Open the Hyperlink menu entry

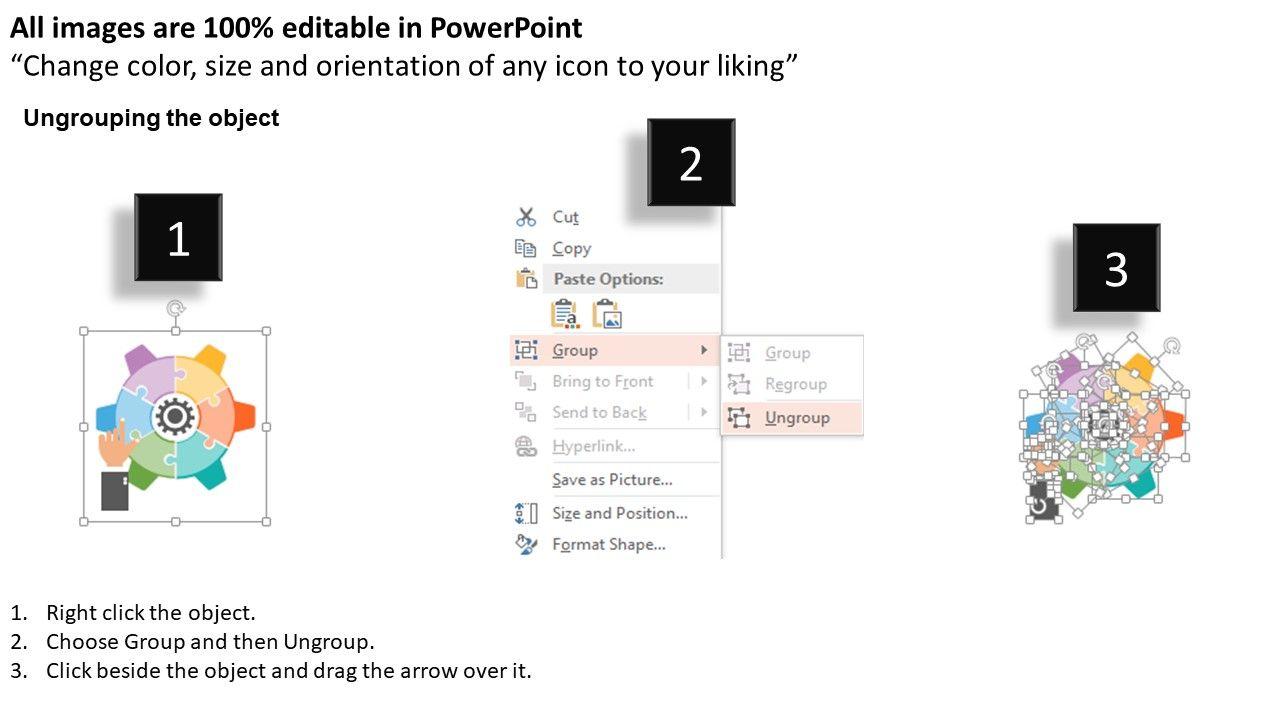[593, 446]
